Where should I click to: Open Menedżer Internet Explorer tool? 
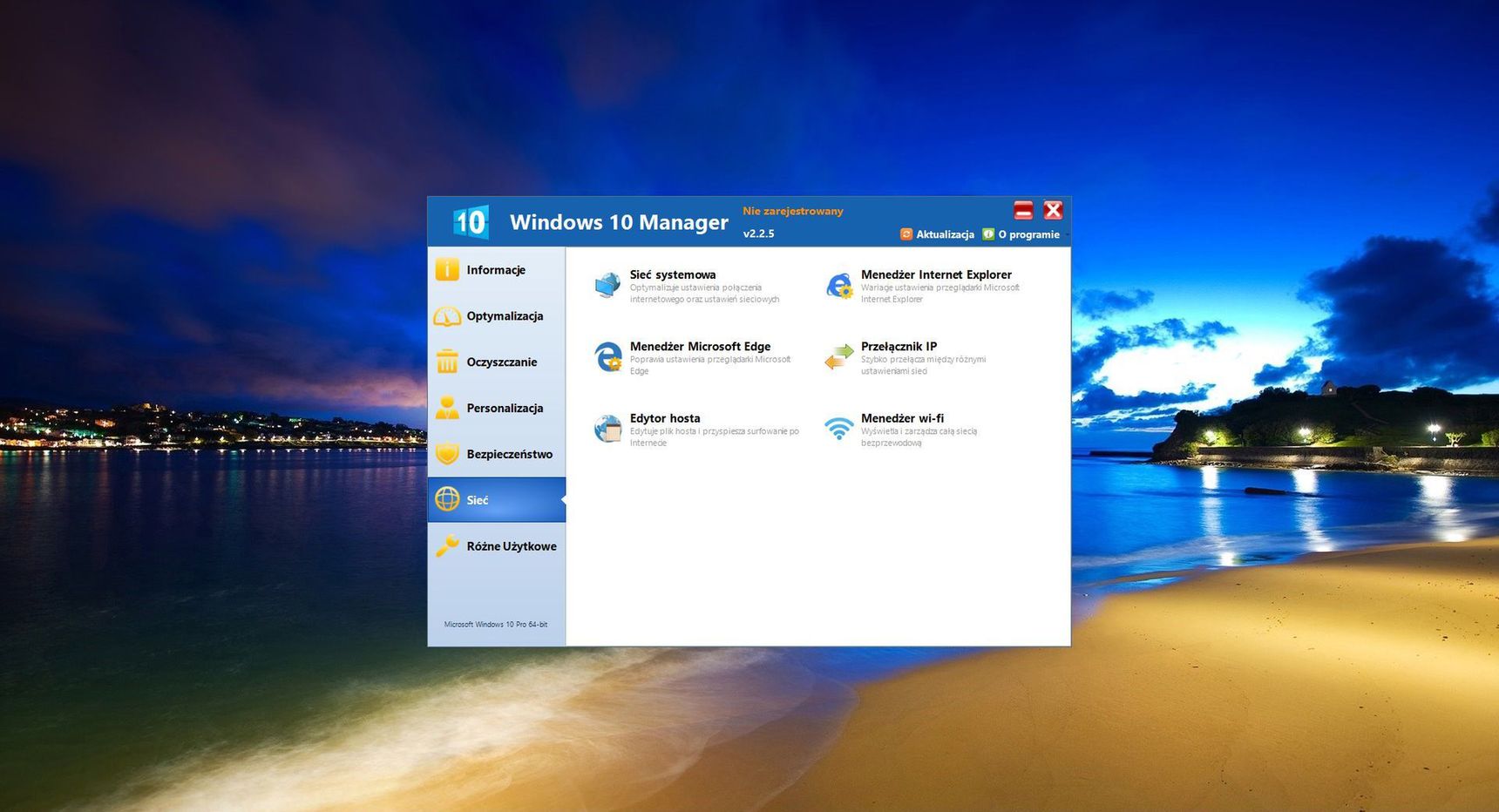[x=936, y=274]
